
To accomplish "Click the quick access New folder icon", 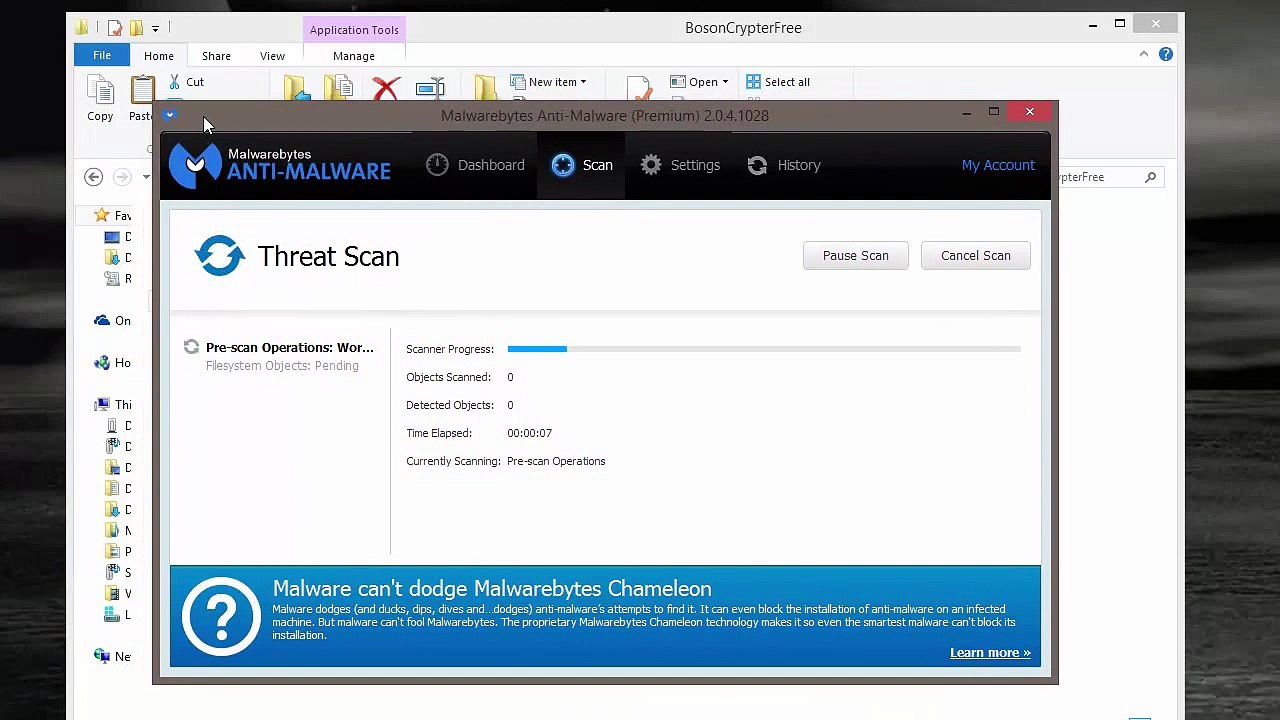I will [x=136, y=28].
